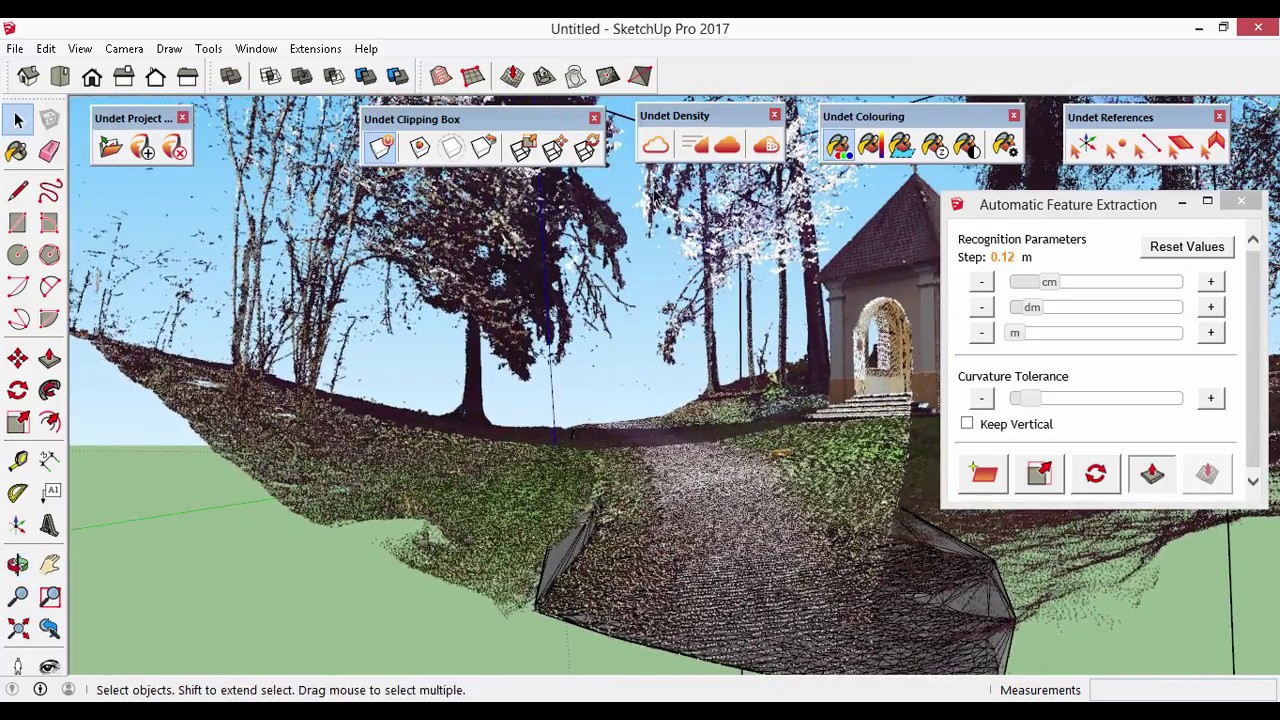
Task: Choose the Offset tool
Action: [x=49, y=423]
